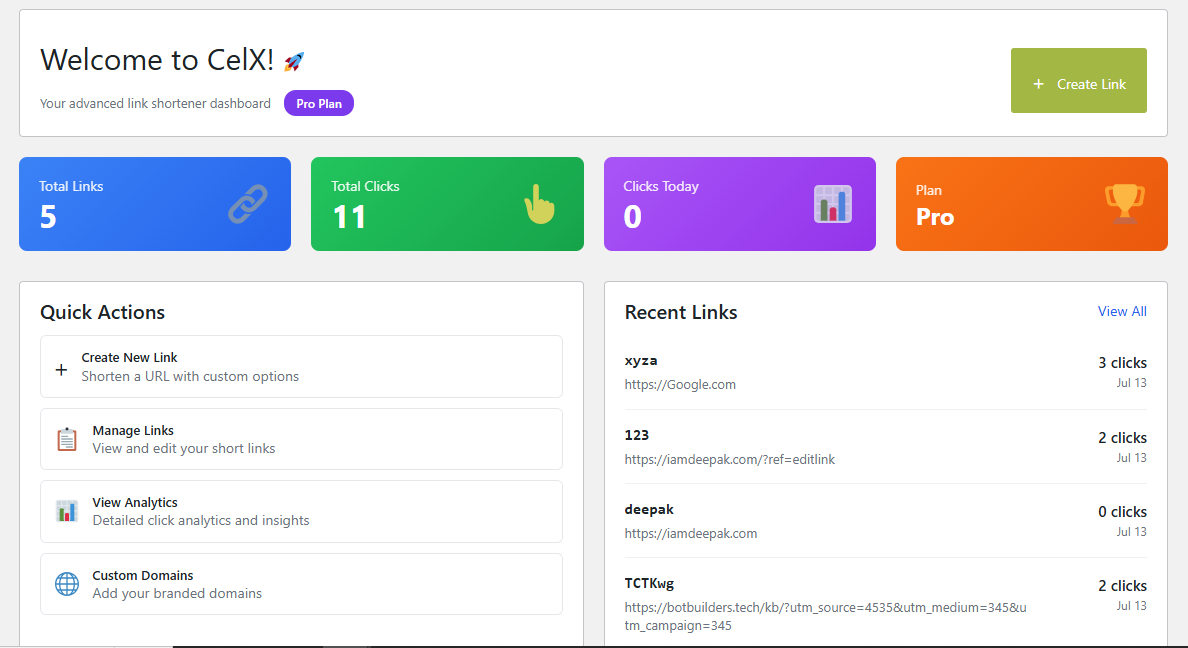Open the Manage Links quick action

point(301,439)
